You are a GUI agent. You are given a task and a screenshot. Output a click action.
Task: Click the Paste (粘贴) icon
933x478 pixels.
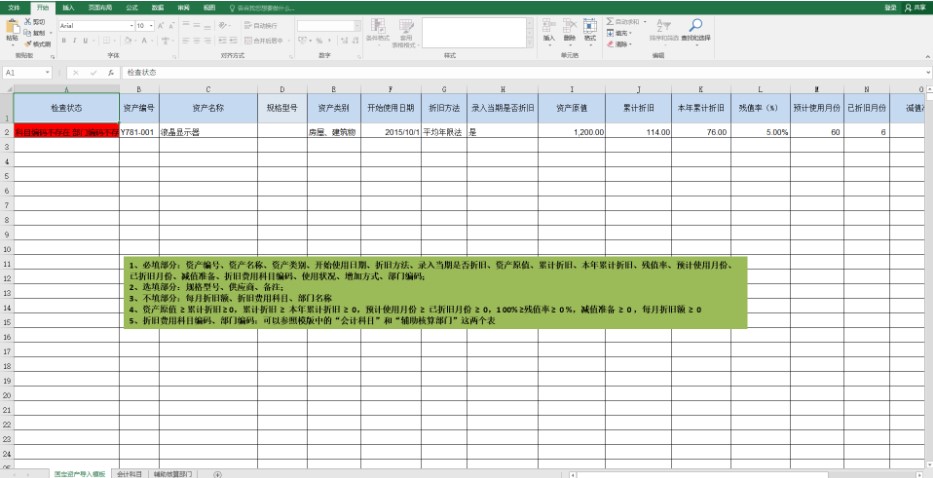pos(12,27)
